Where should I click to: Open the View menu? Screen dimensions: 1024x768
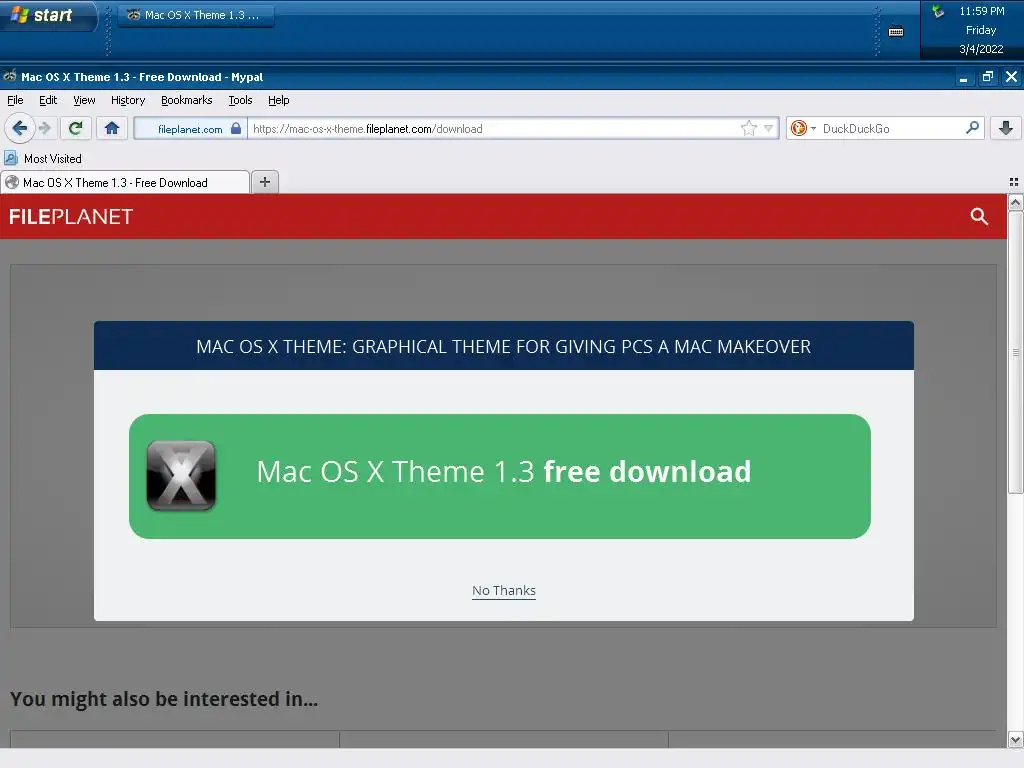84,100
